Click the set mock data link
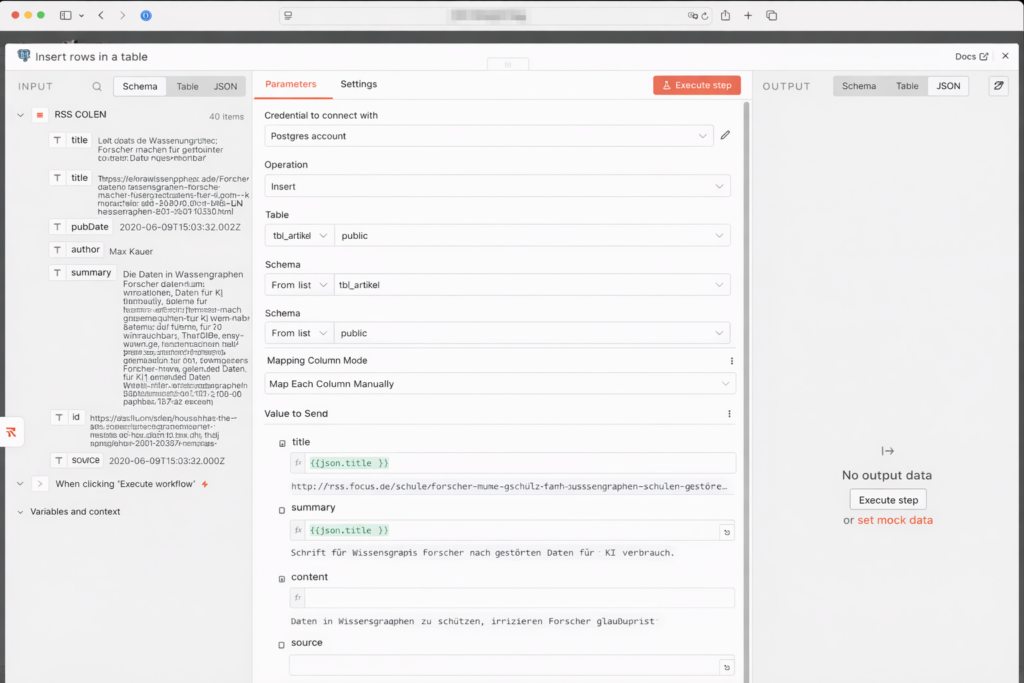 click(x=894, y=520)
